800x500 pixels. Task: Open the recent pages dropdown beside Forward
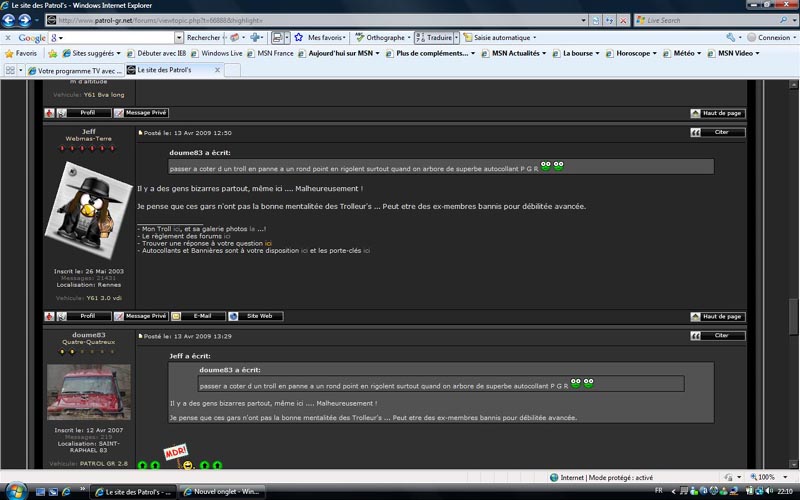click(37, 21)
